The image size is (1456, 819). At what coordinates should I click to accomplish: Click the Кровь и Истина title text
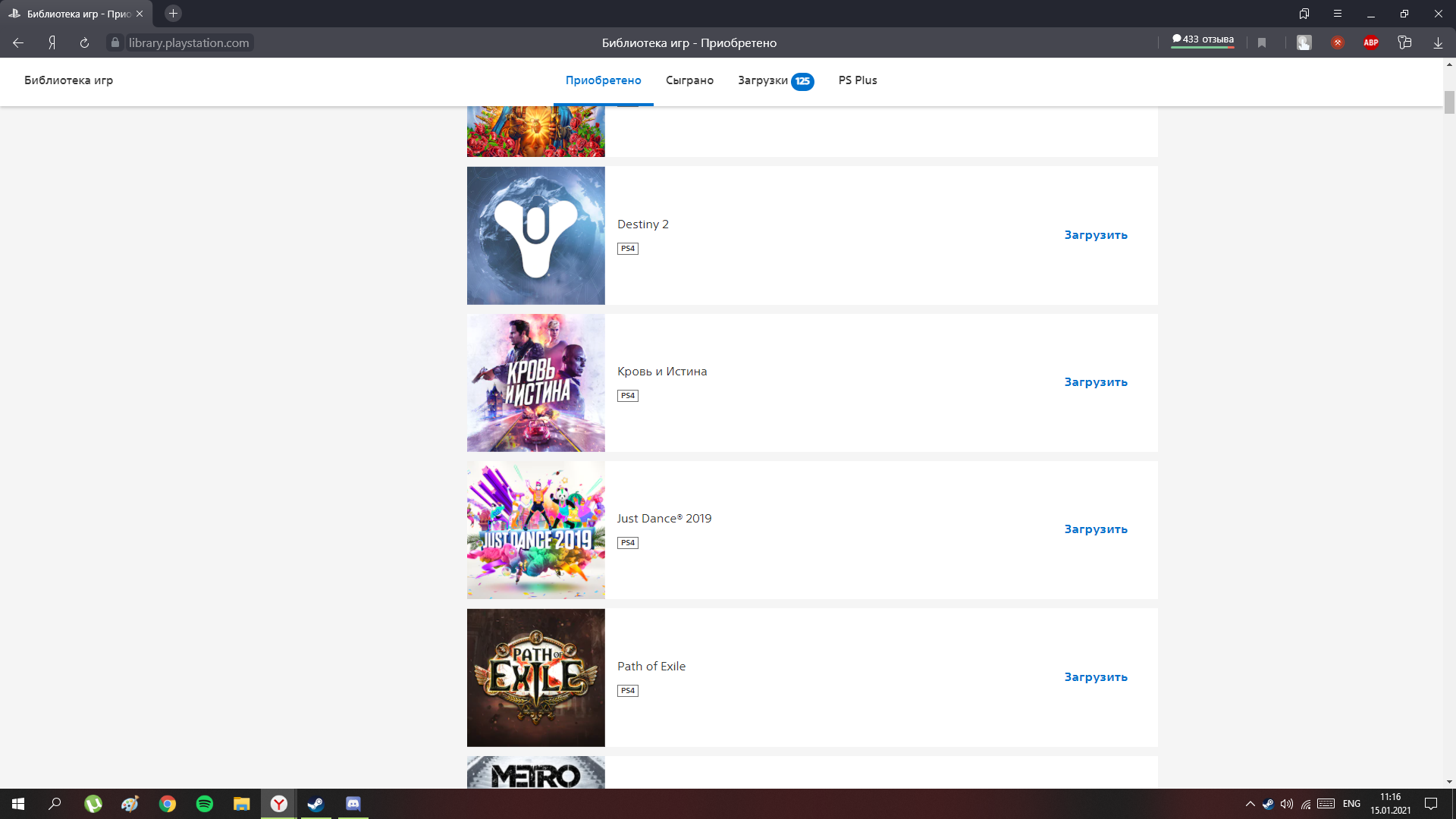662,372
